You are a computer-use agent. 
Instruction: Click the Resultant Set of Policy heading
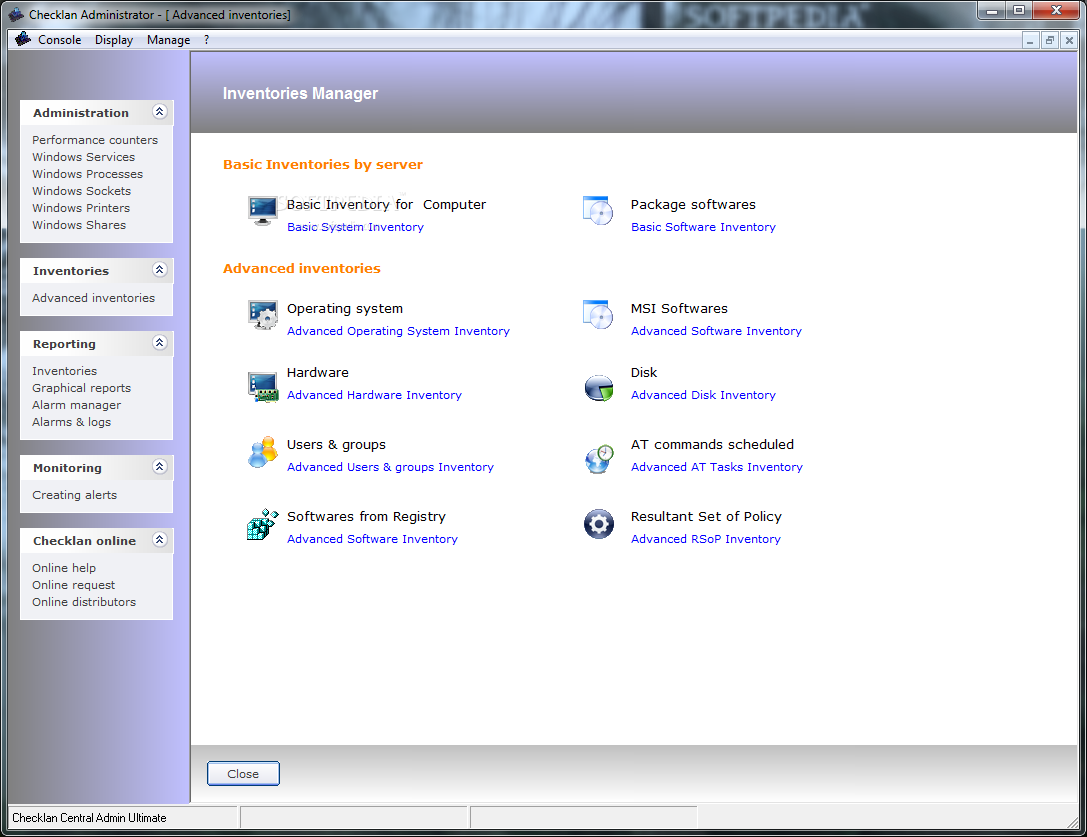(x=706, y=517)
